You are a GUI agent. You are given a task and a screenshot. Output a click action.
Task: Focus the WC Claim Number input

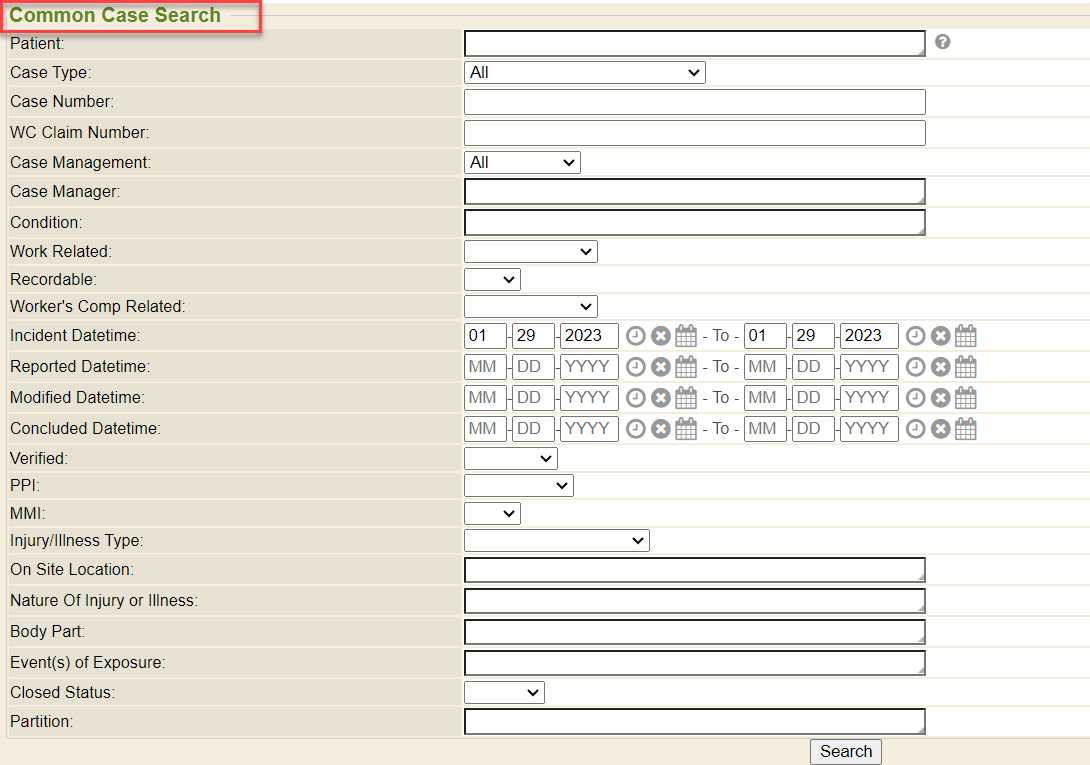(694, 133)
